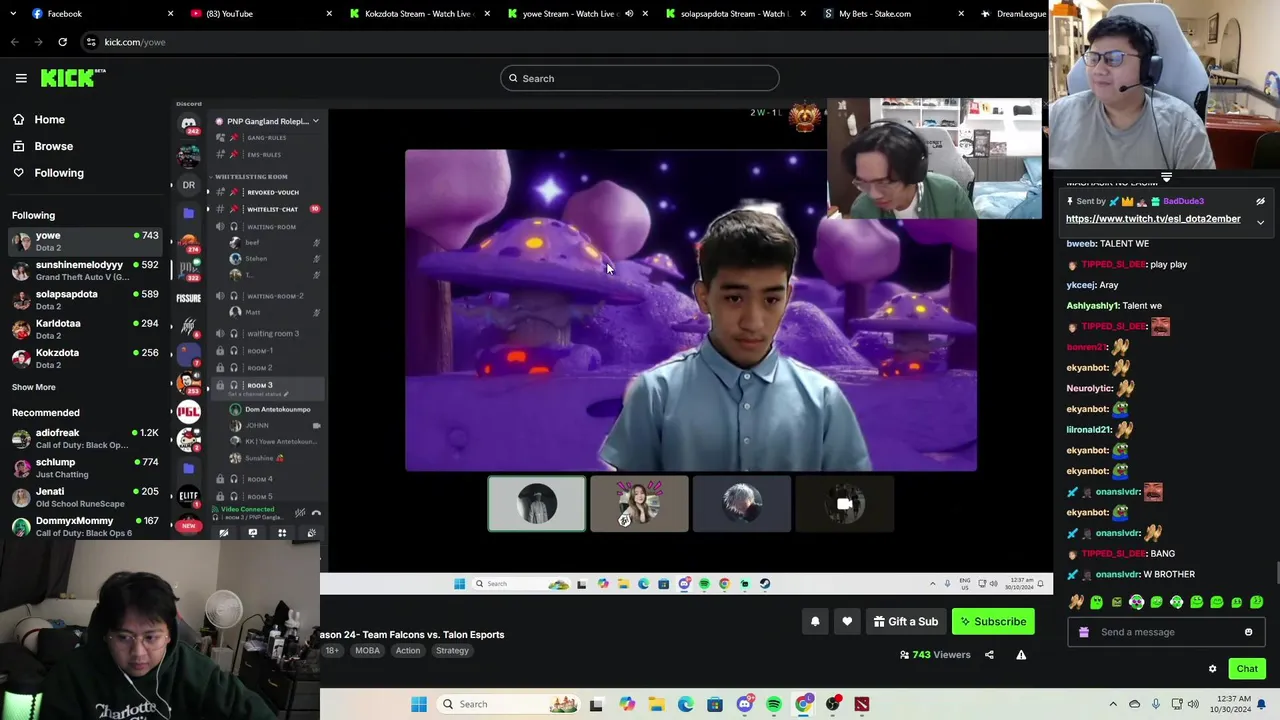Toggle stream notification bell

[815, 621]
